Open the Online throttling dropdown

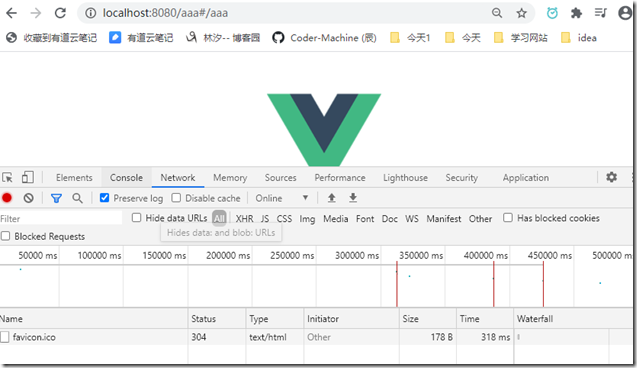tap(281, 198)
